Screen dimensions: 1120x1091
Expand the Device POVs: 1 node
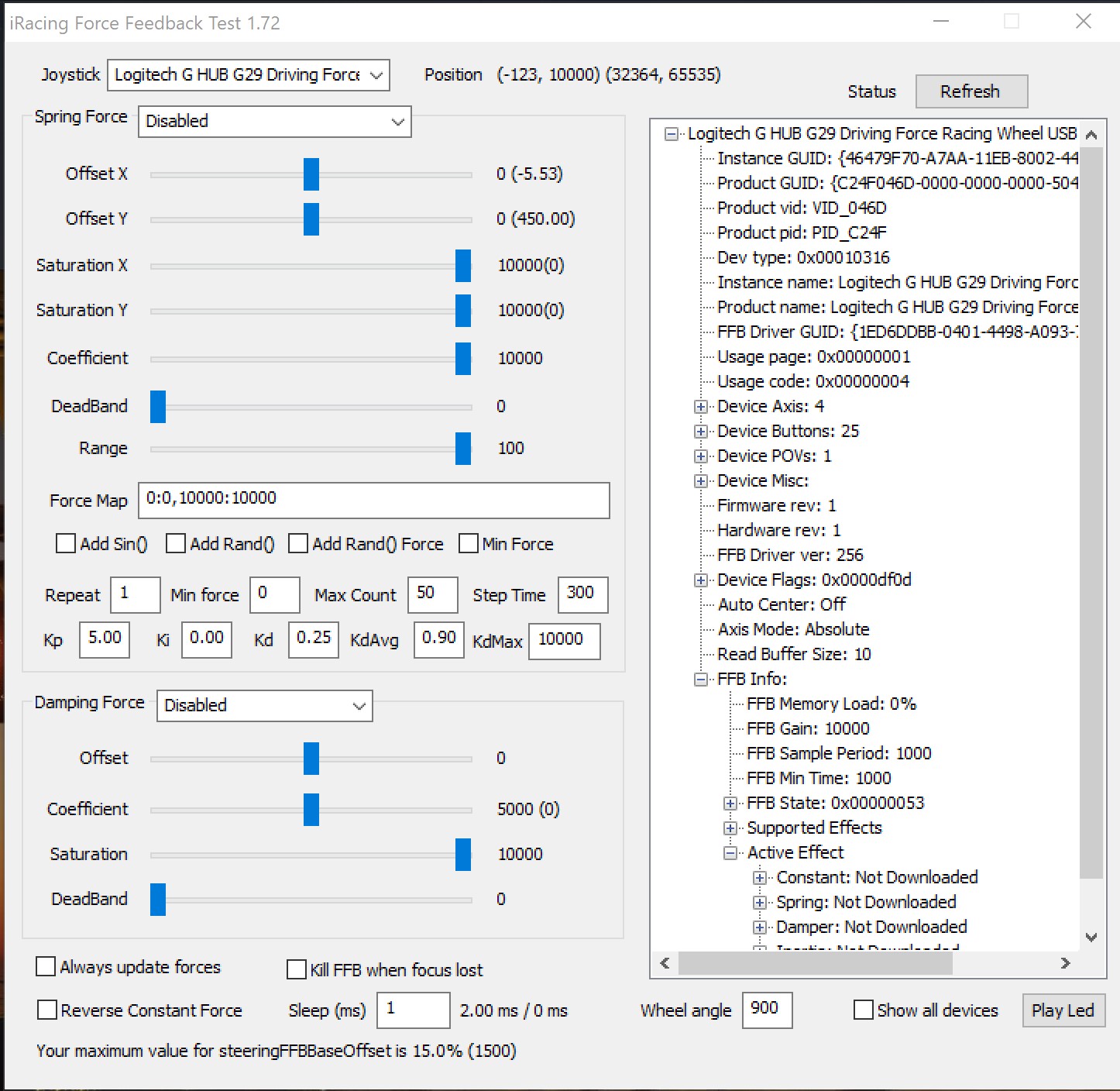coord(701,456)
